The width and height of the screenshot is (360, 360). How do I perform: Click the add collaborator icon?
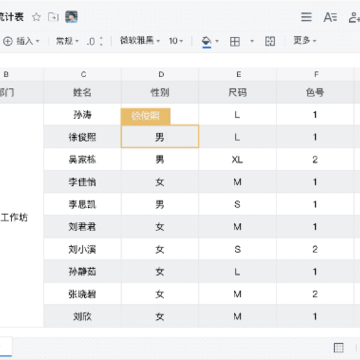(354, 17)
